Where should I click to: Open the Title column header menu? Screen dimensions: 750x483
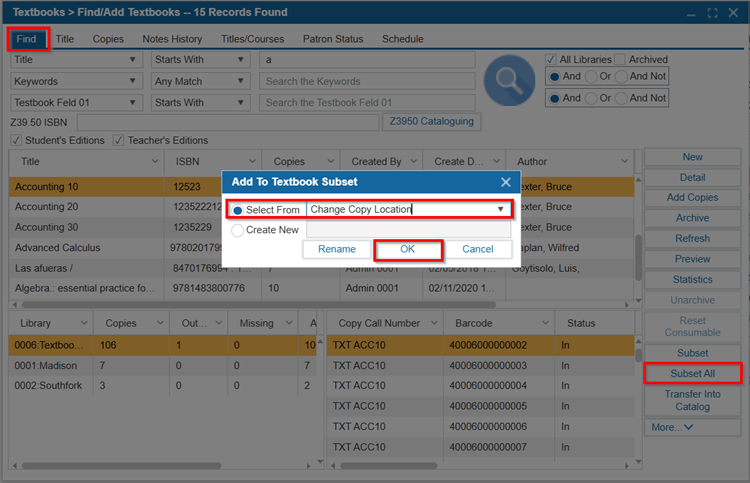[x=155, y=162]
